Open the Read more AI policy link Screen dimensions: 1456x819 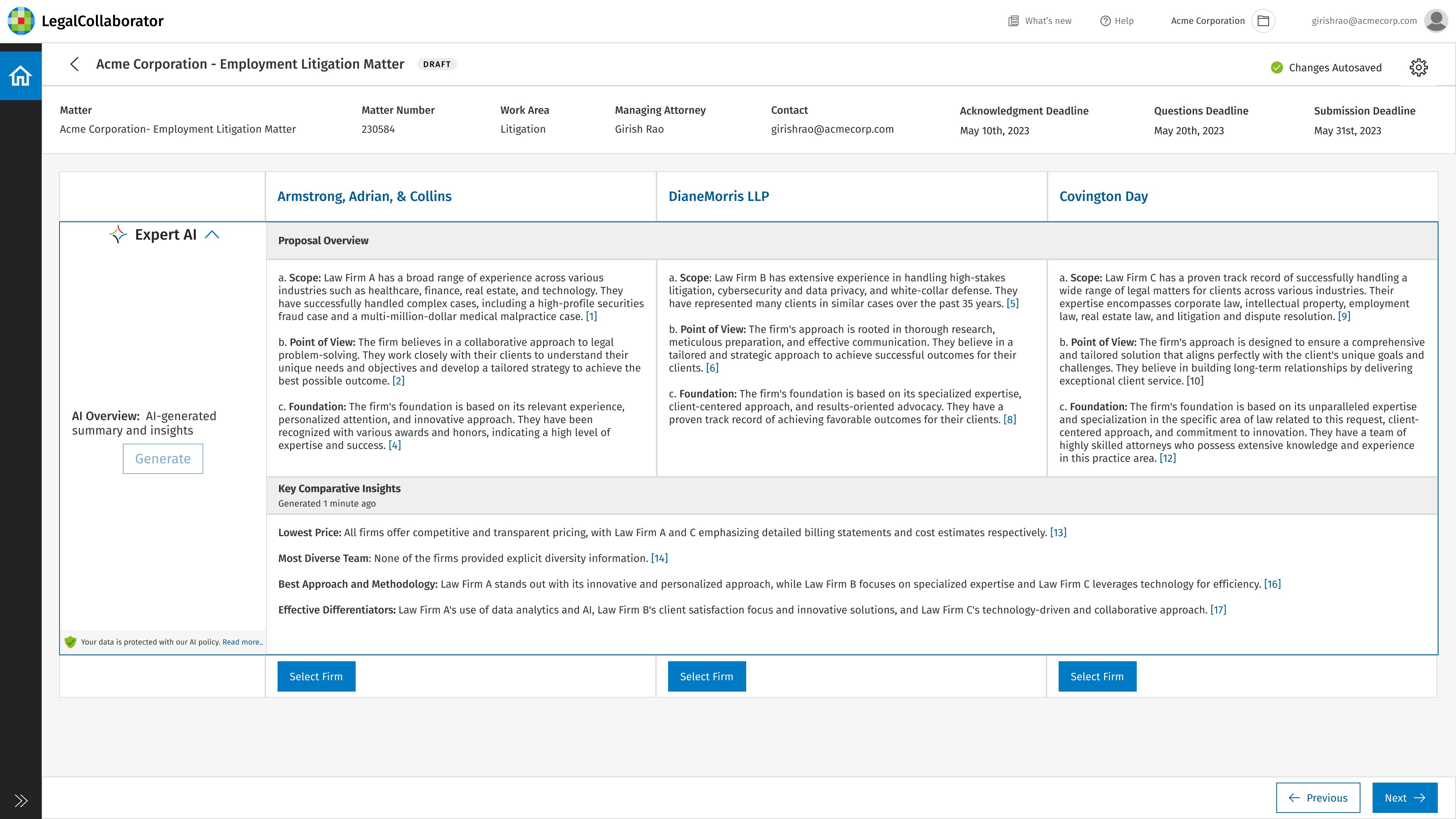[x=243, y=642]
